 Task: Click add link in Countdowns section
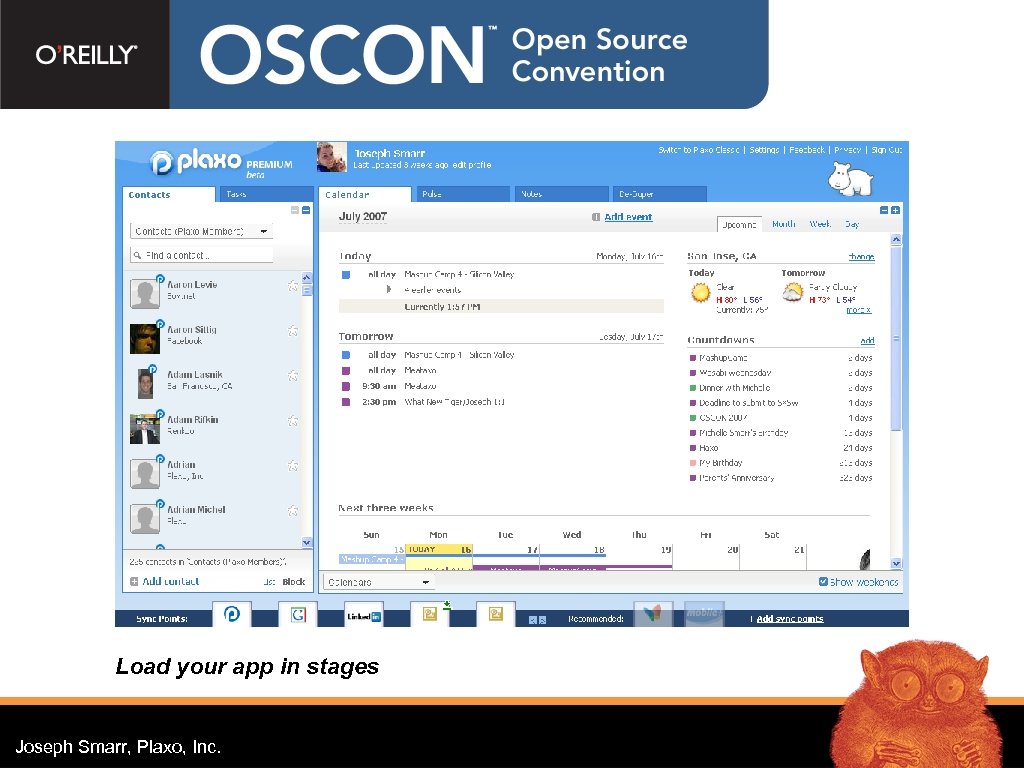click(867, 340)
